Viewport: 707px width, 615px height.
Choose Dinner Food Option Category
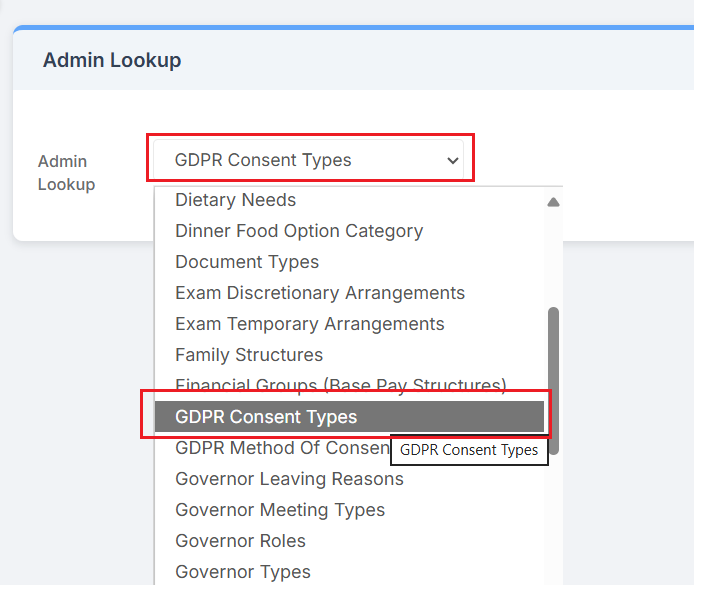click(x=298, y=231)
